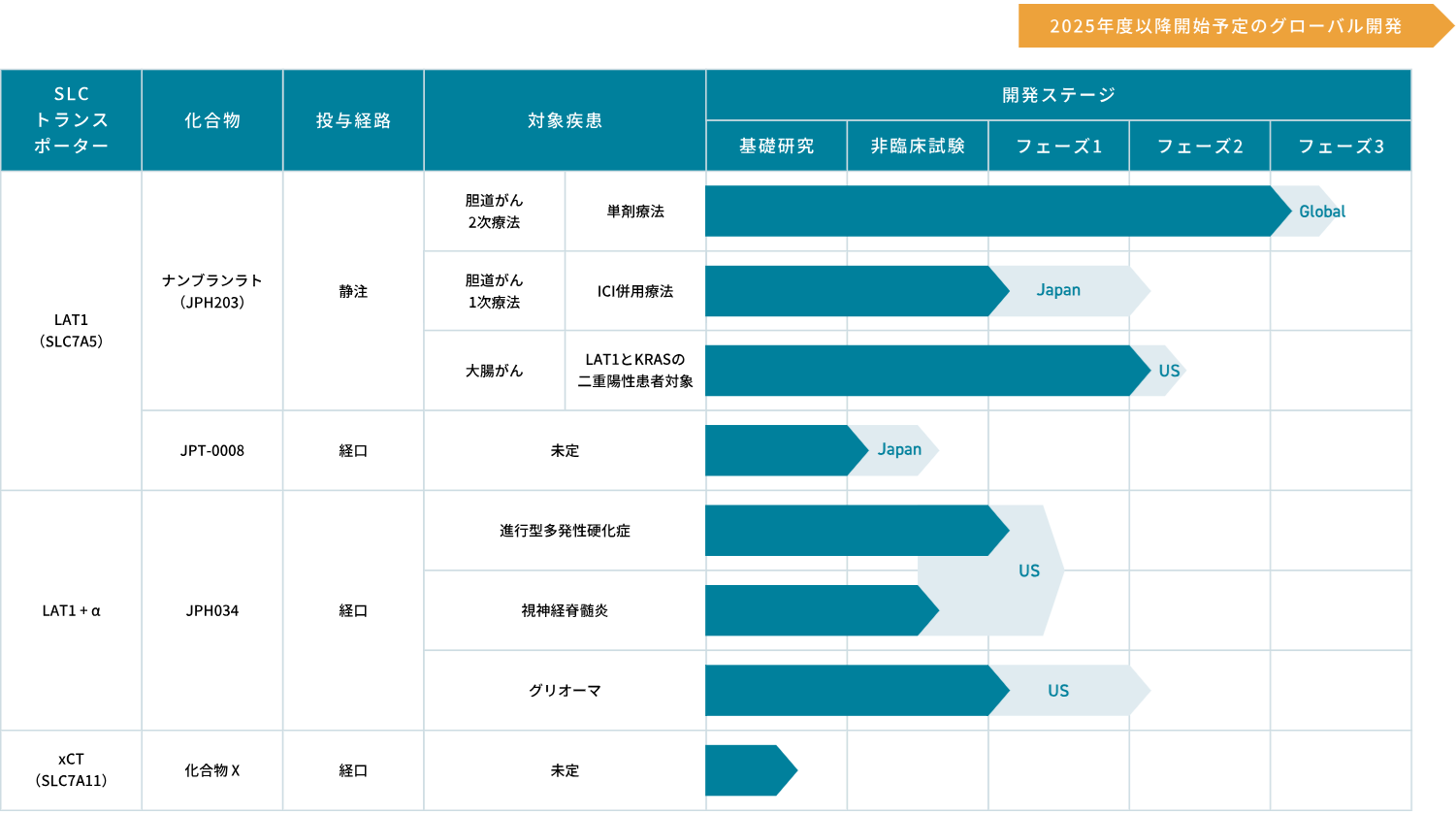Click the US label spanning 多発性硬化症 and 視神経脊髄炎
Viewport: 1456px width, 815px height.
point(1029,570)
